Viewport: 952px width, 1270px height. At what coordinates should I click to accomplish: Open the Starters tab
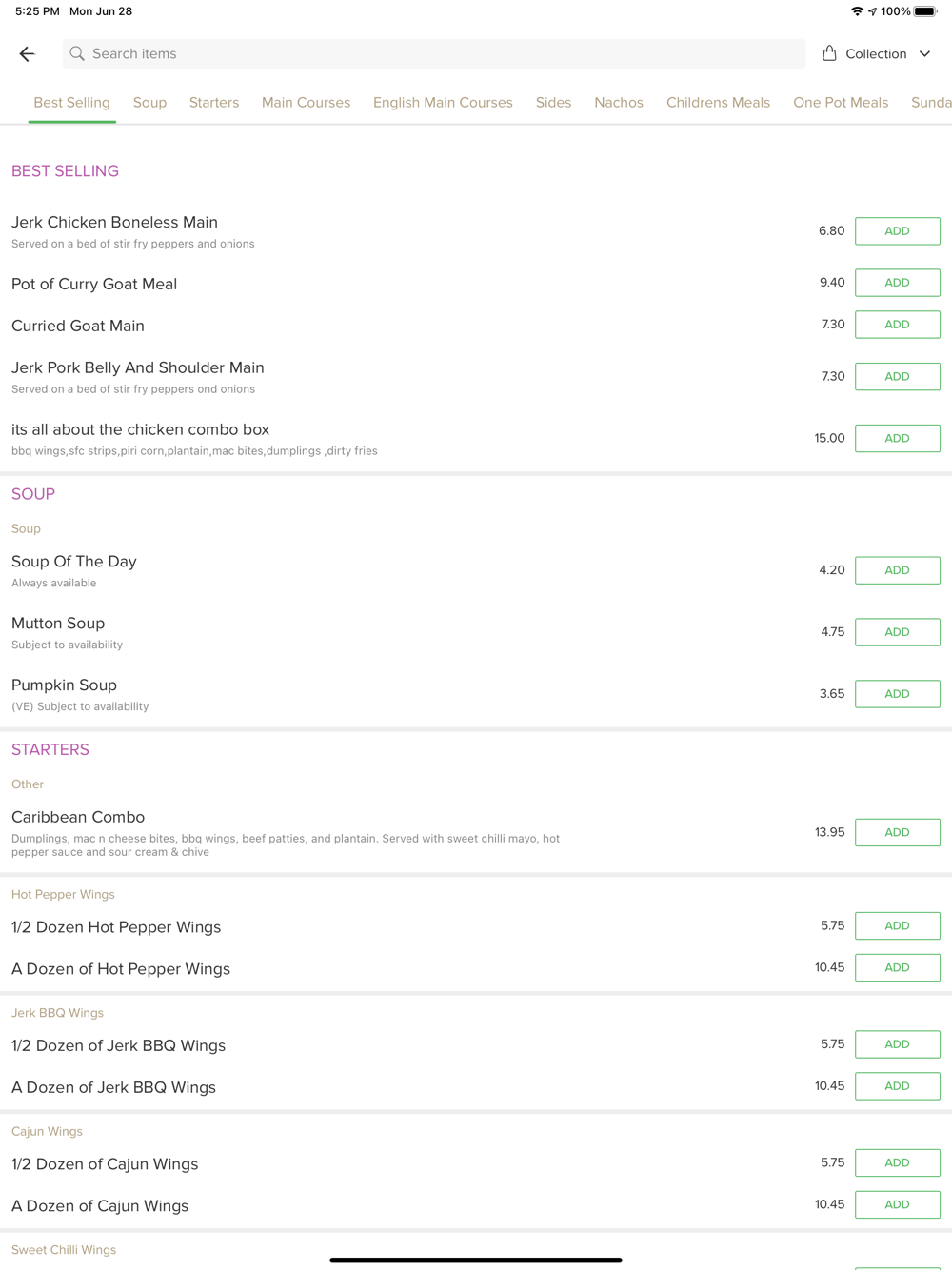tap(214, 103)
